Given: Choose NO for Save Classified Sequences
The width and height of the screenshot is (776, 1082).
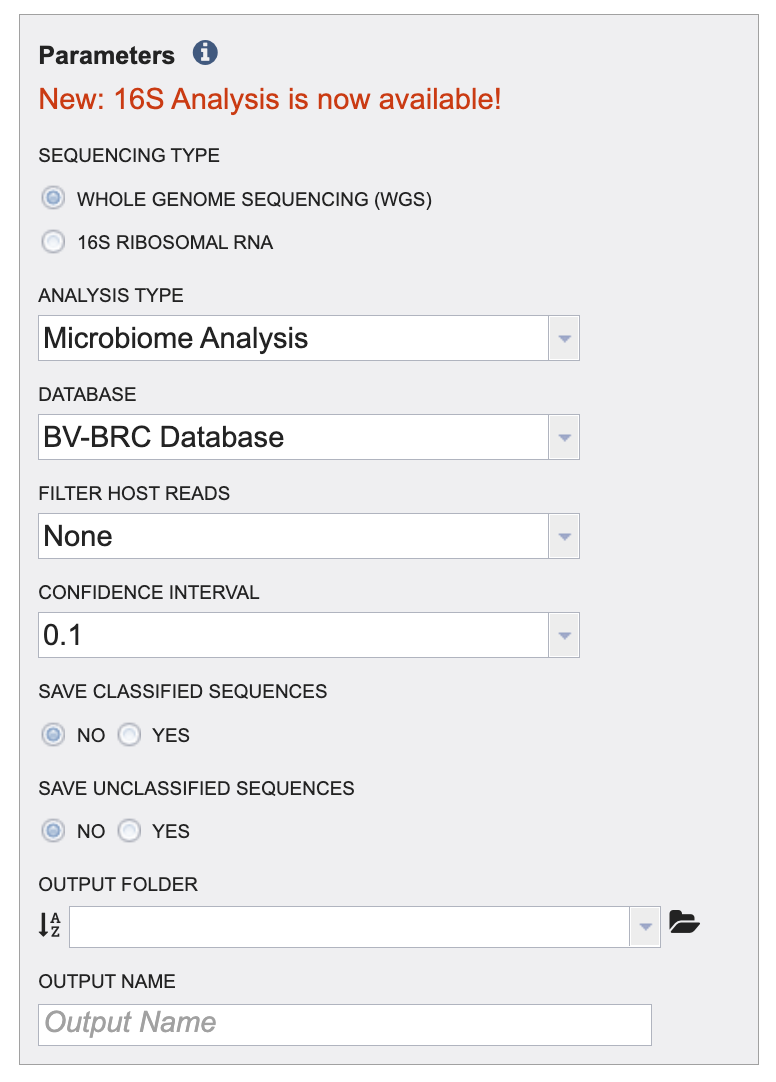Looking at the screenshot, I should [53, 734].
